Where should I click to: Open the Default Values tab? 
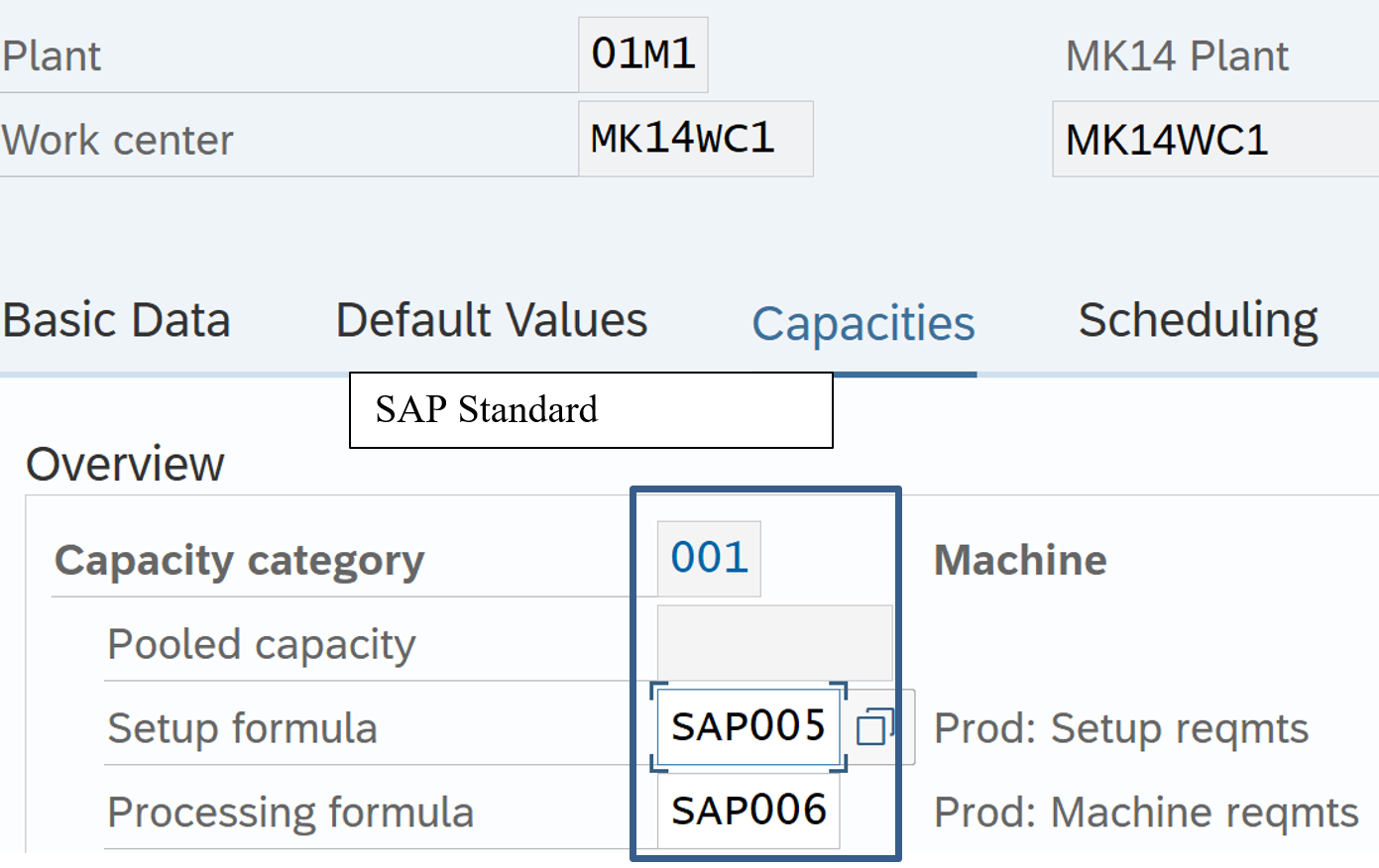tap(491, 321)
